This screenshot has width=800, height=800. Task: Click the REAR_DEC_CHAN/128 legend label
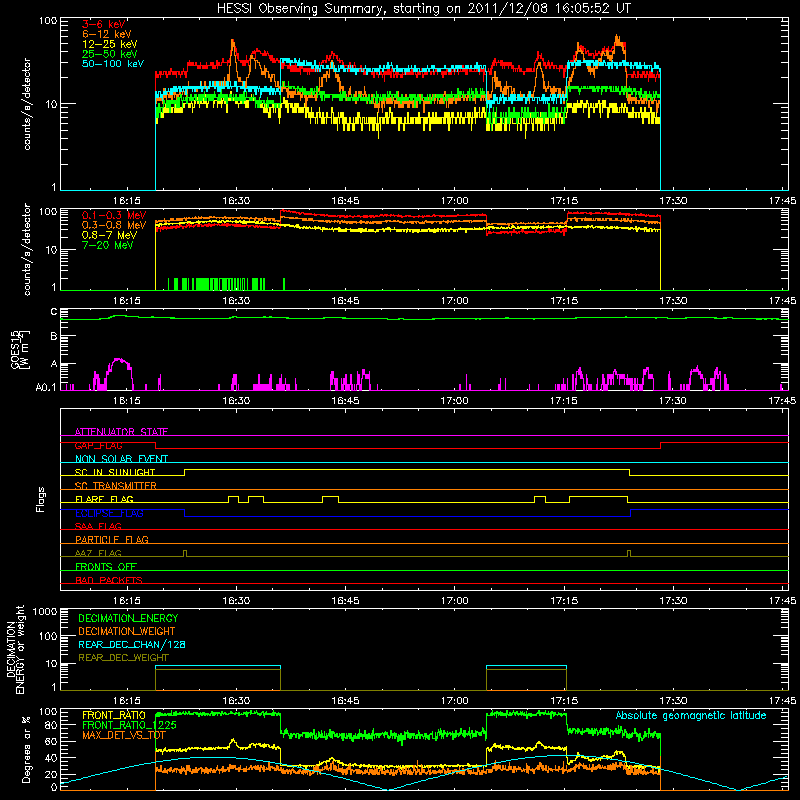(x=132, y=644)
